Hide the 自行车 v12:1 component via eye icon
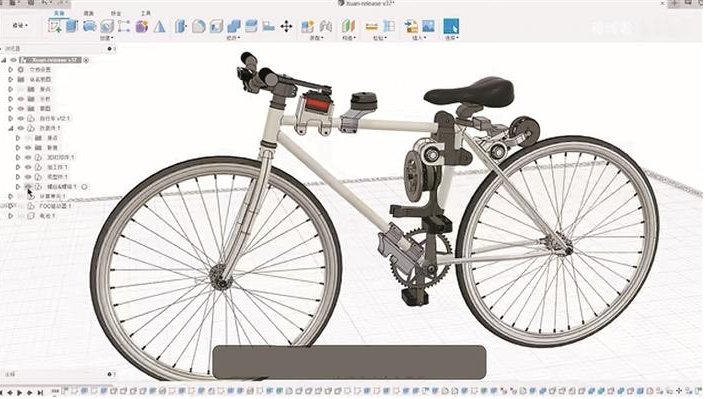This screenshot has height=399, width=705. pos(21,118)
